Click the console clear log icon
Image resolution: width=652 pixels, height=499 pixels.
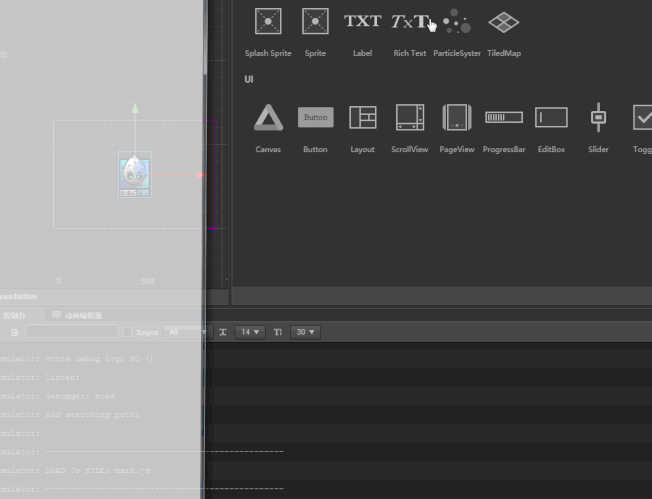(15, 332)
